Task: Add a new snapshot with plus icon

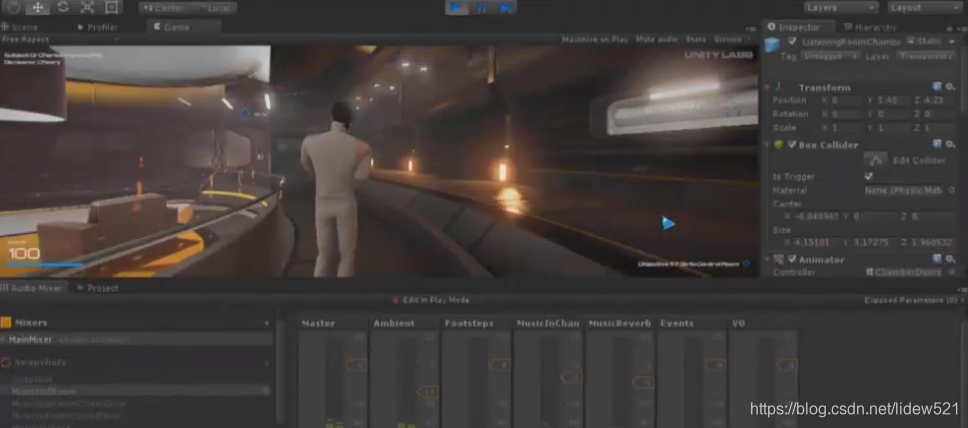Action: [x=267, y=363]
